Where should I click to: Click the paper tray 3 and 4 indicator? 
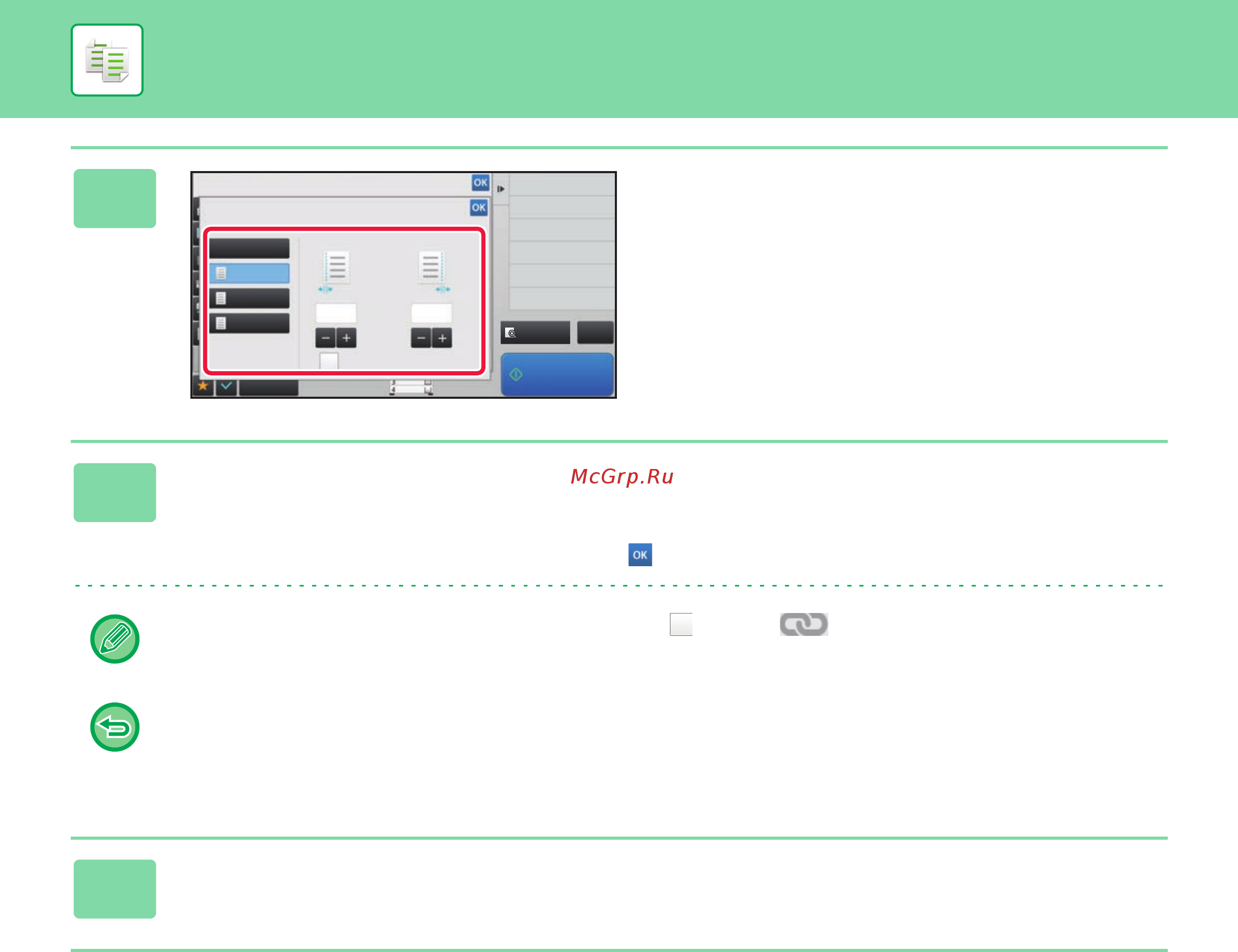click(x=411, y=387)
